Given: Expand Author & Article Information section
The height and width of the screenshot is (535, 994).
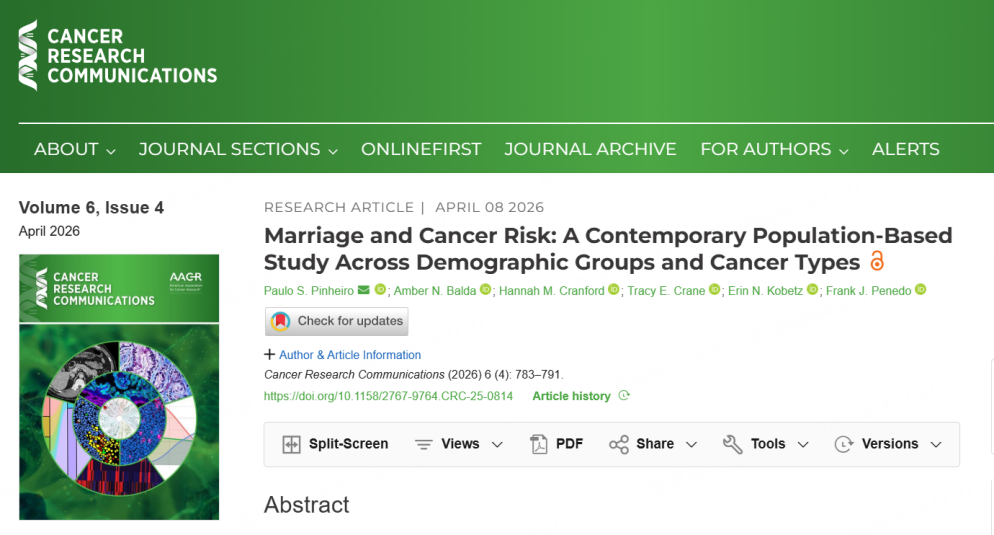Looking at the screenshot, I should 342,355.
